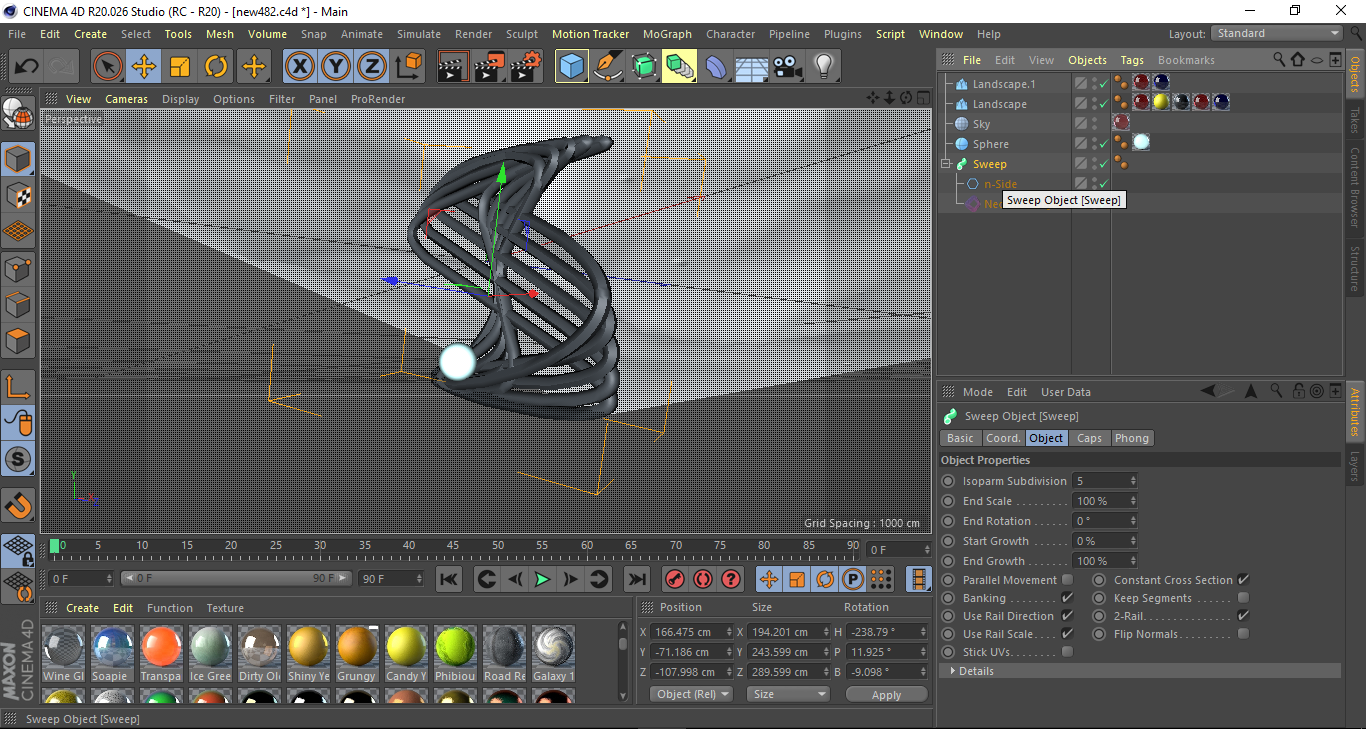Viewport: 1366px width, 729px height.
Task: Click the X position input field
Action: (693, 632)
